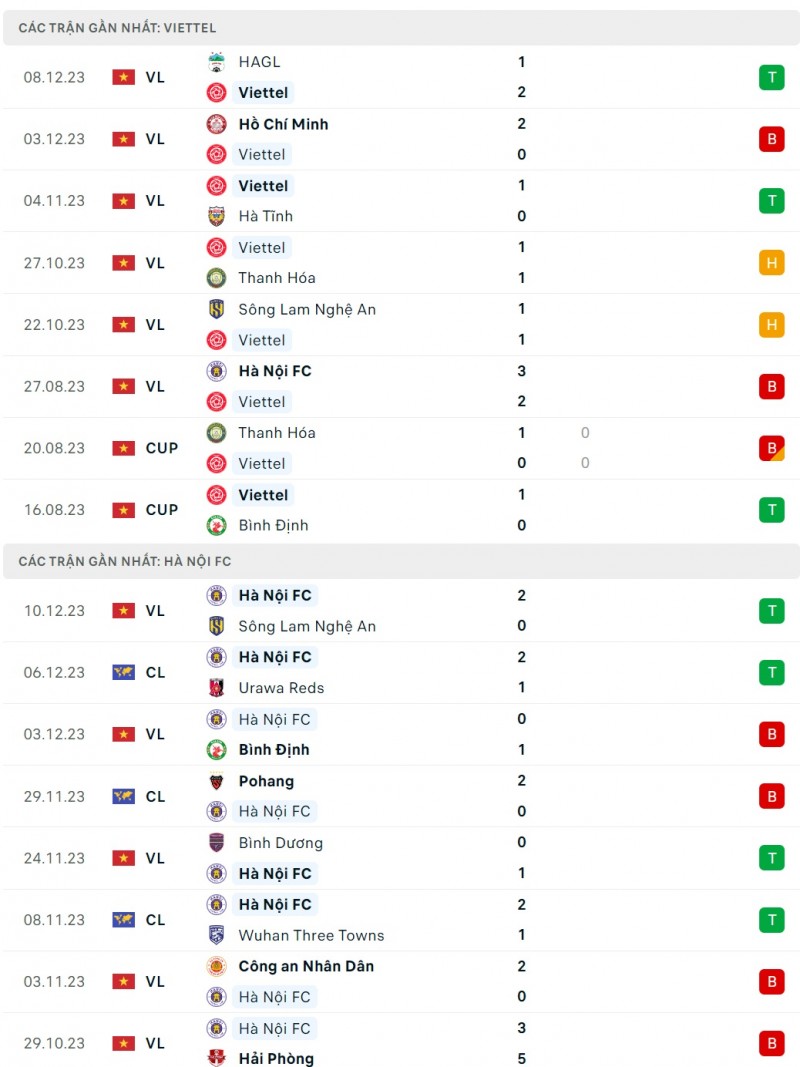Click the CL competition flag on 06.12.23
800x1067 pixels.
coord(123,673)
